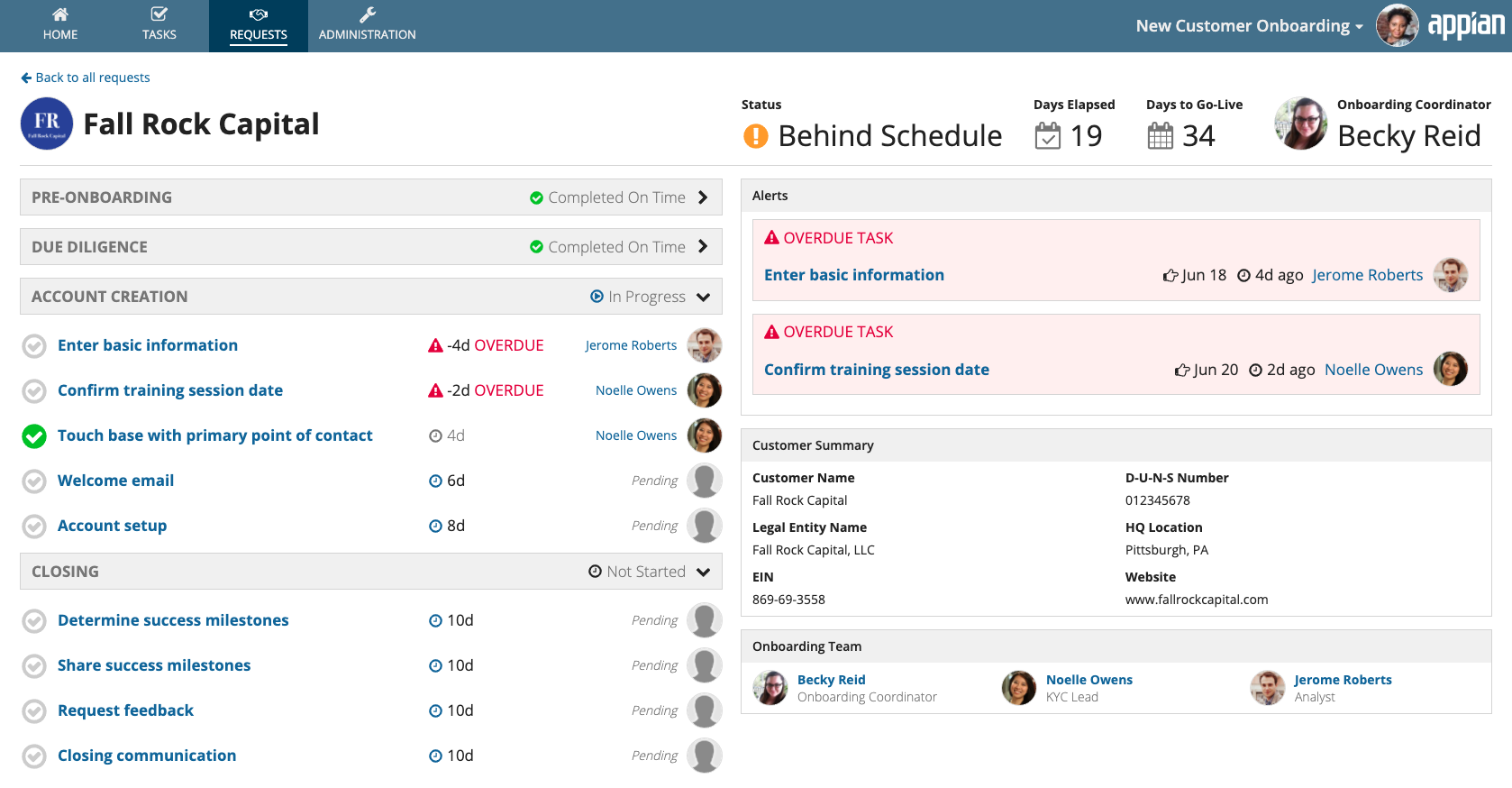Collapse the Account Creation section chevron

704,297
